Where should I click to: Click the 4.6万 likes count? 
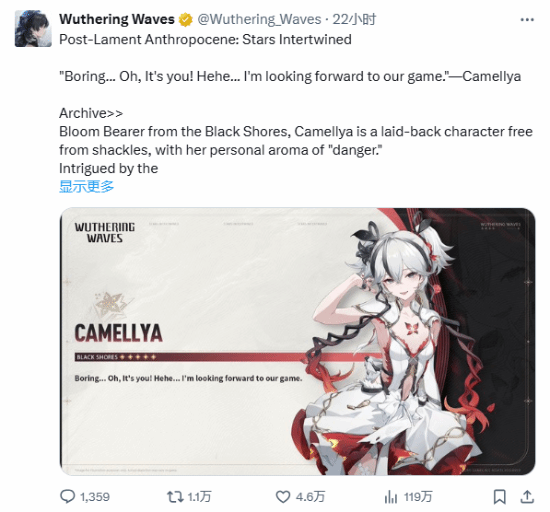click(310, 497)
